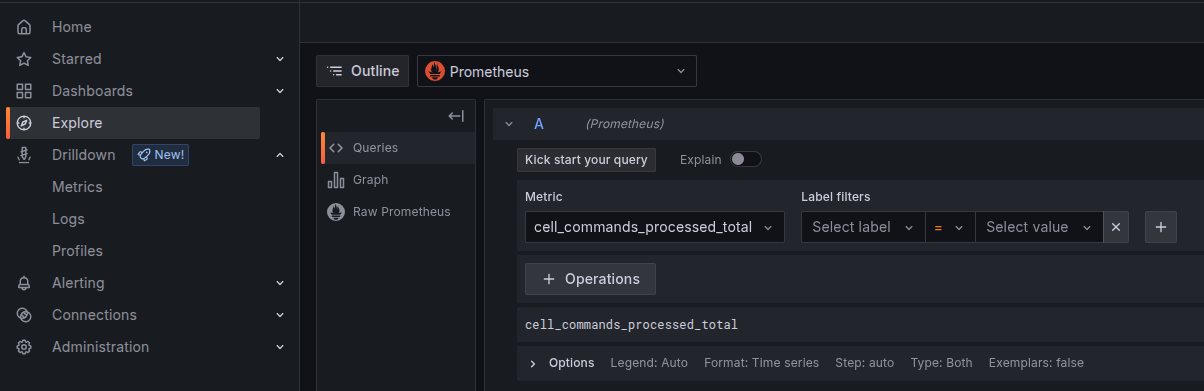The height and width of the screenshot is (391, 1204).
Task: Click Kick start your query button
Action: (586, 160)
